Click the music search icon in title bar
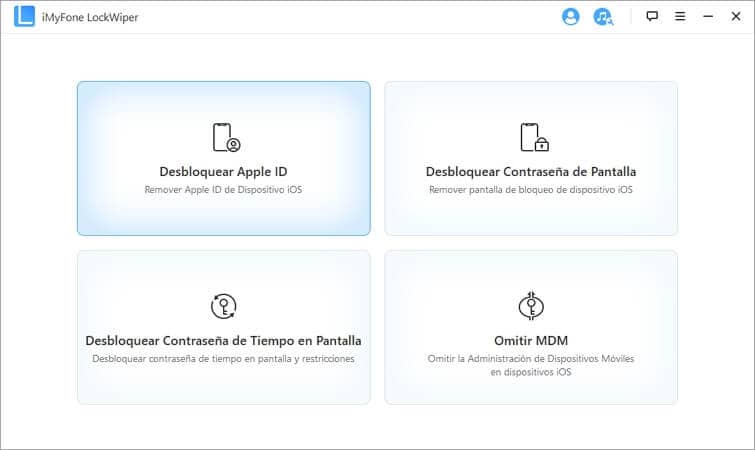This screenshot has width=755, height=450. 603,17
